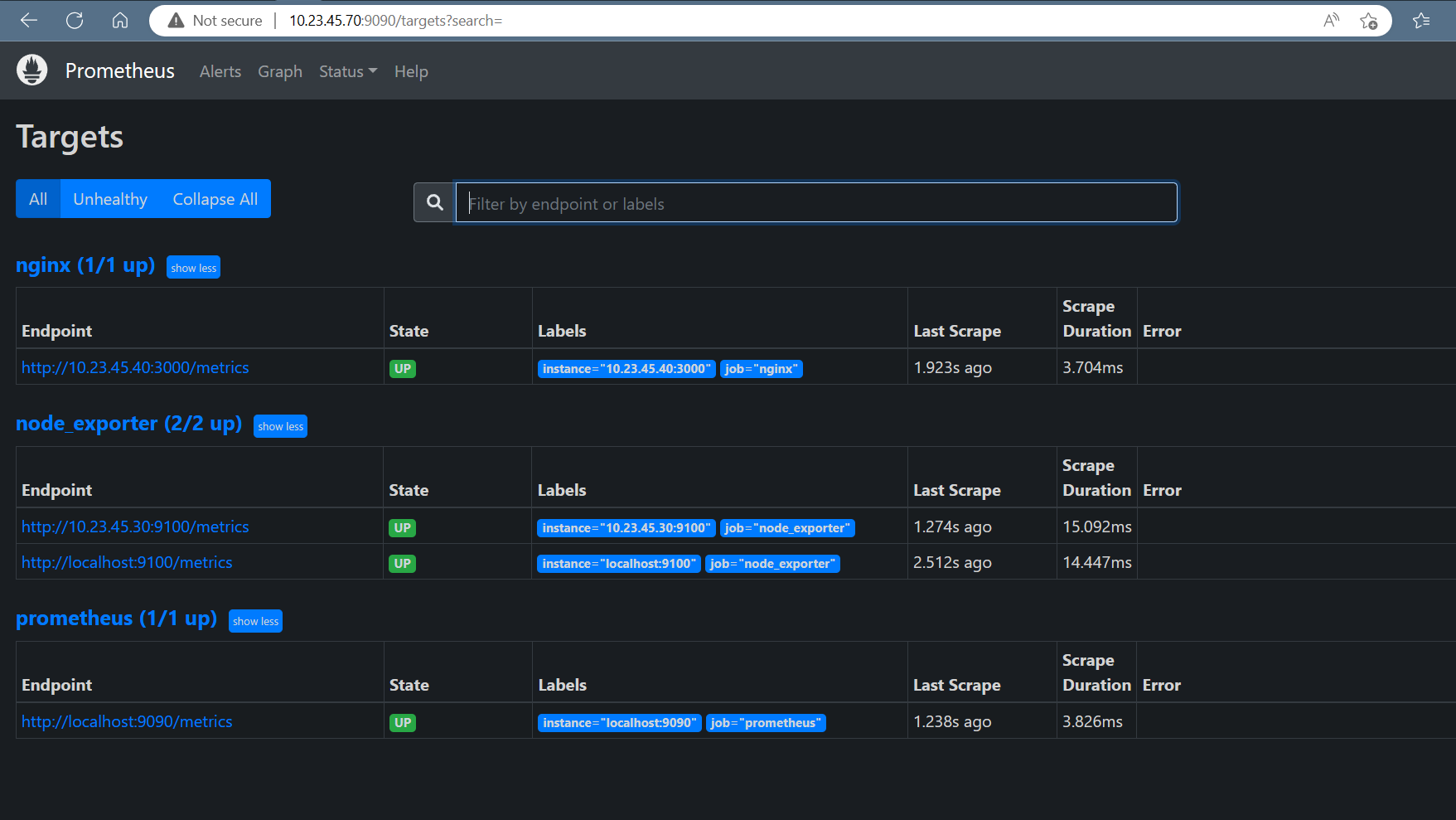Viewport: 1456px width, 820px height.
Task: Click the Not secure warning icon
Action: point(176,21)
